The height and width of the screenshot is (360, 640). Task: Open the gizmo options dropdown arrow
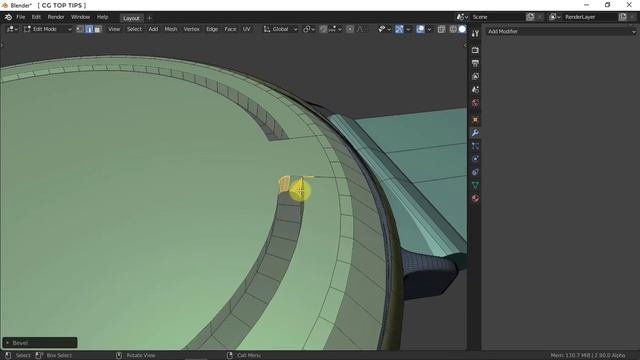point(408,29)
